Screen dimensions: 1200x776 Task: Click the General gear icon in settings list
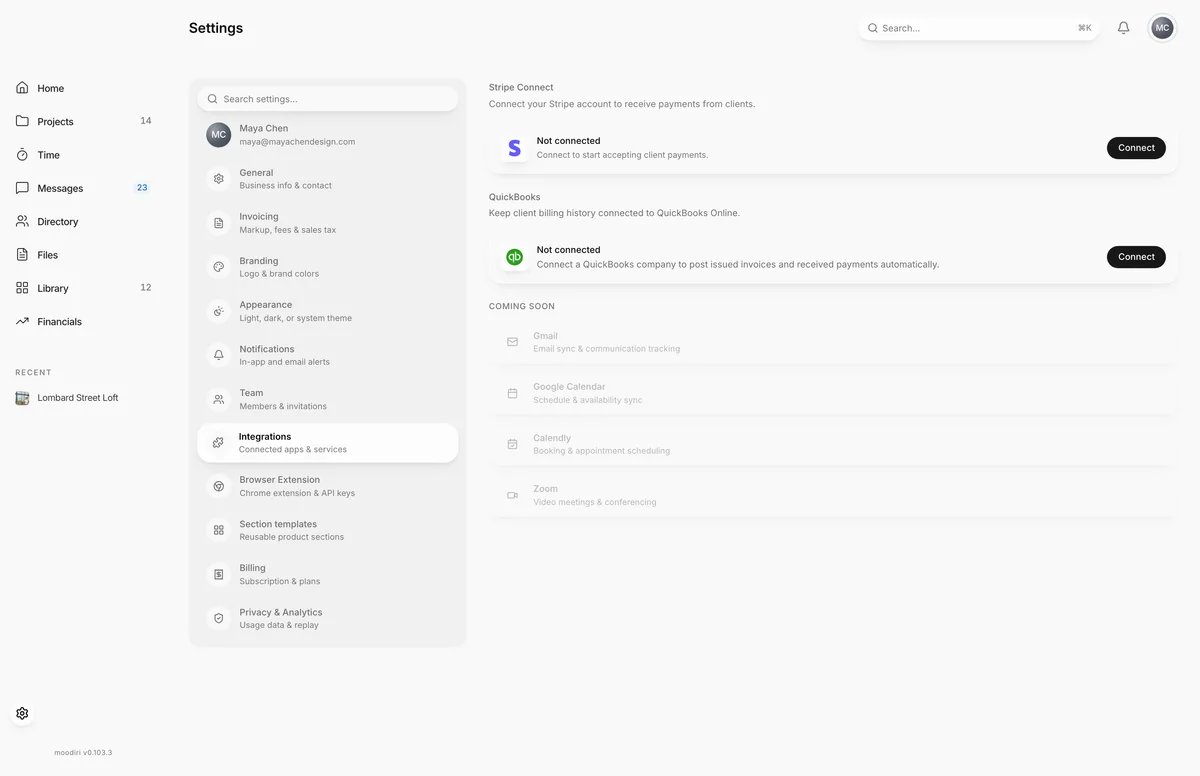219,179
